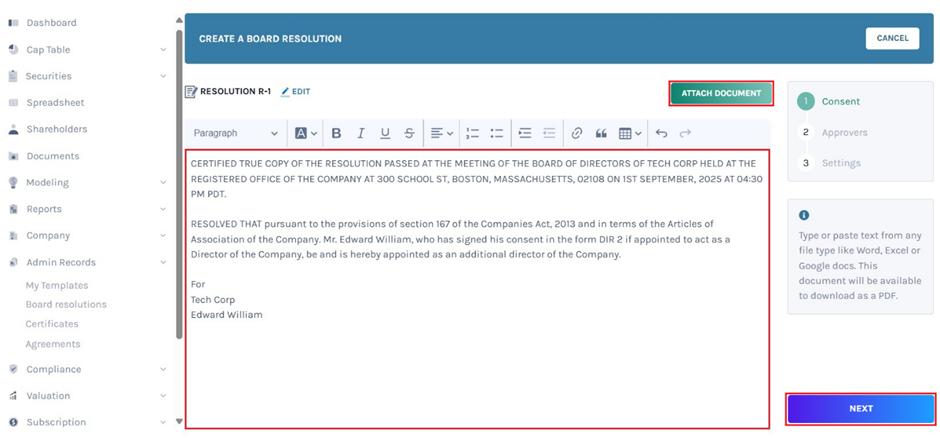Click inside the resolution text editor area
Viewport: 940px width, 438px height.
477,289
